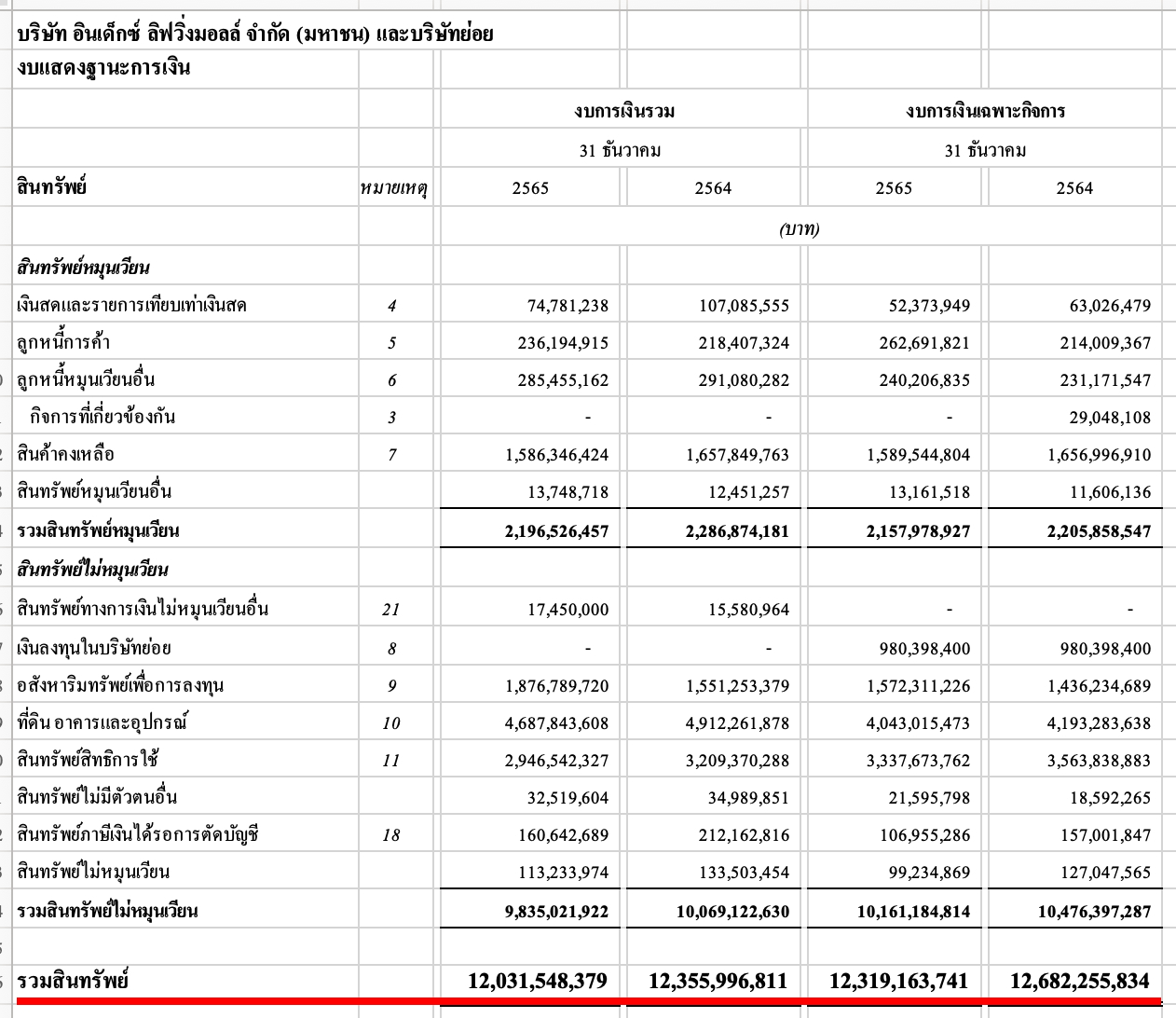
Task: Select the สินทรัพย์สิทธิการใช้ label
Action: coord(88,760)
